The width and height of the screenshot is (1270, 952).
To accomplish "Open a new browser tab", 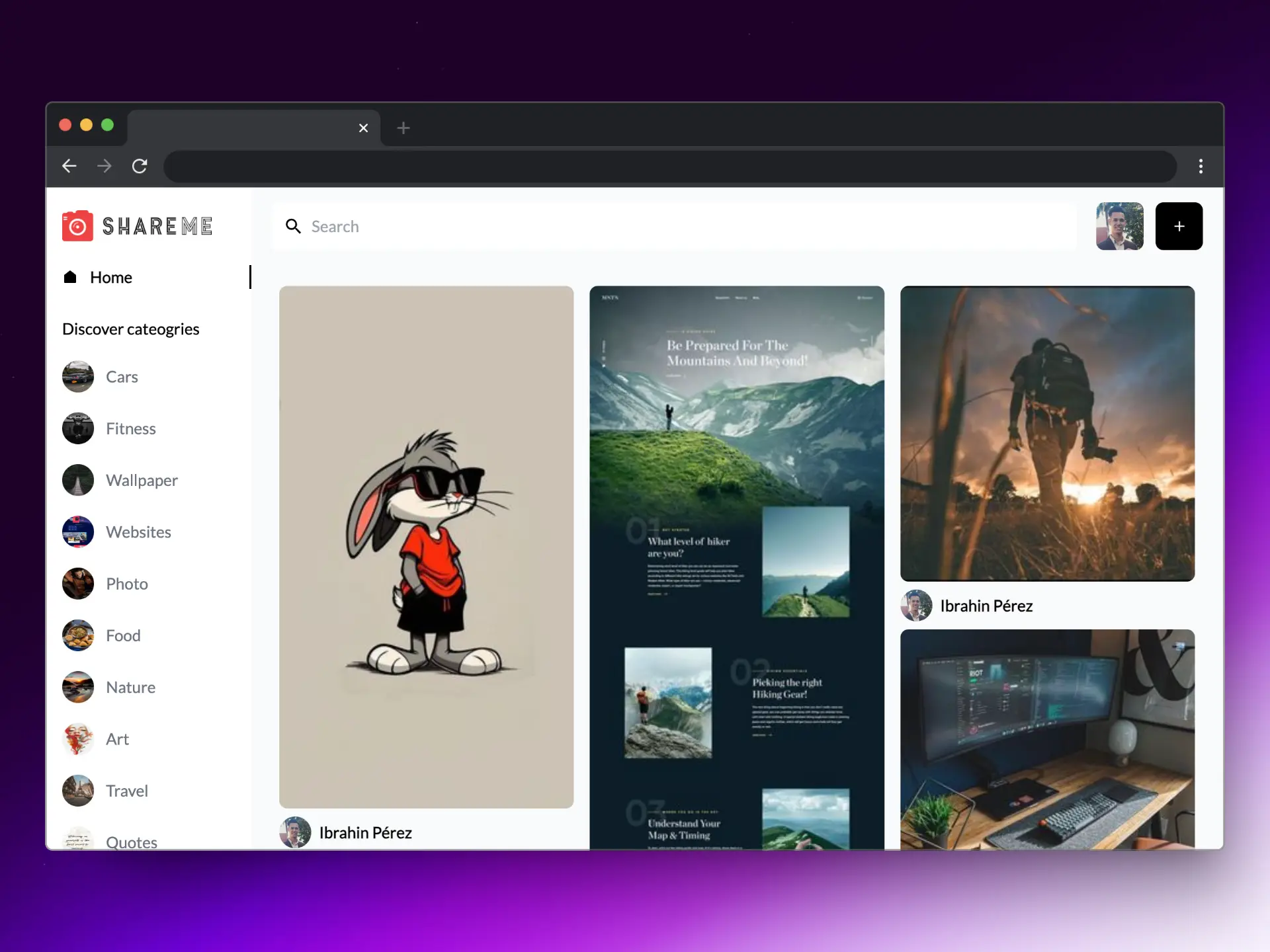I will pos(403,128).
